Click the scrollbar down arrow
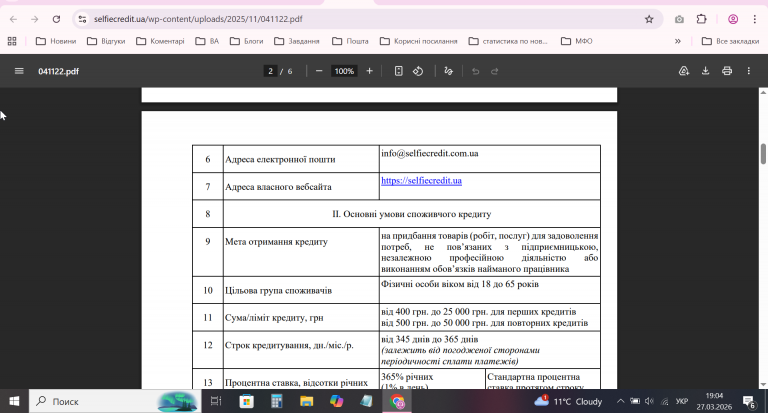768x413 pixels. pos(763,385)
